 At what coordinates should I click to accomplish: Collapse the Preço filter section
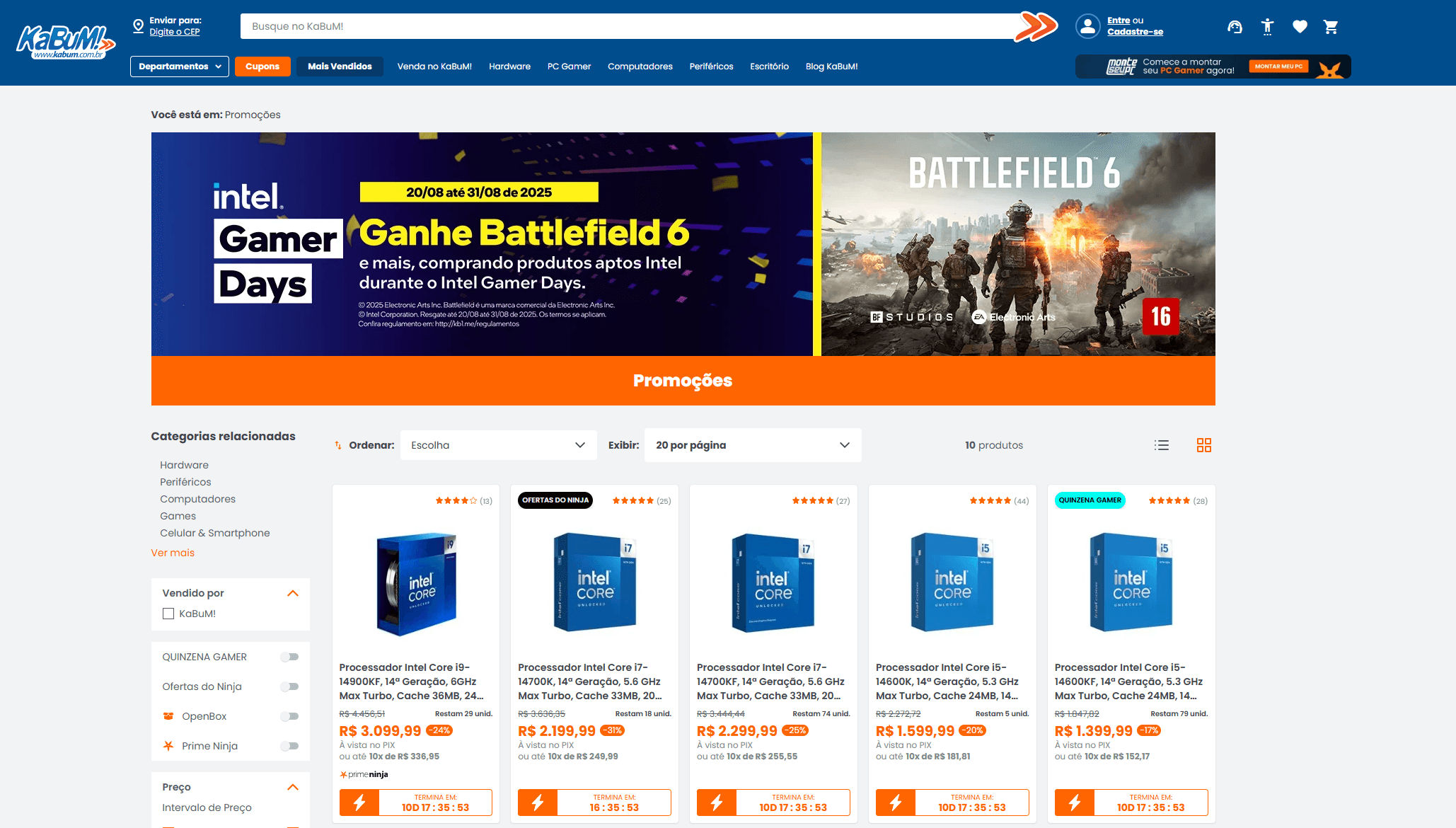[x=293, y=787]
